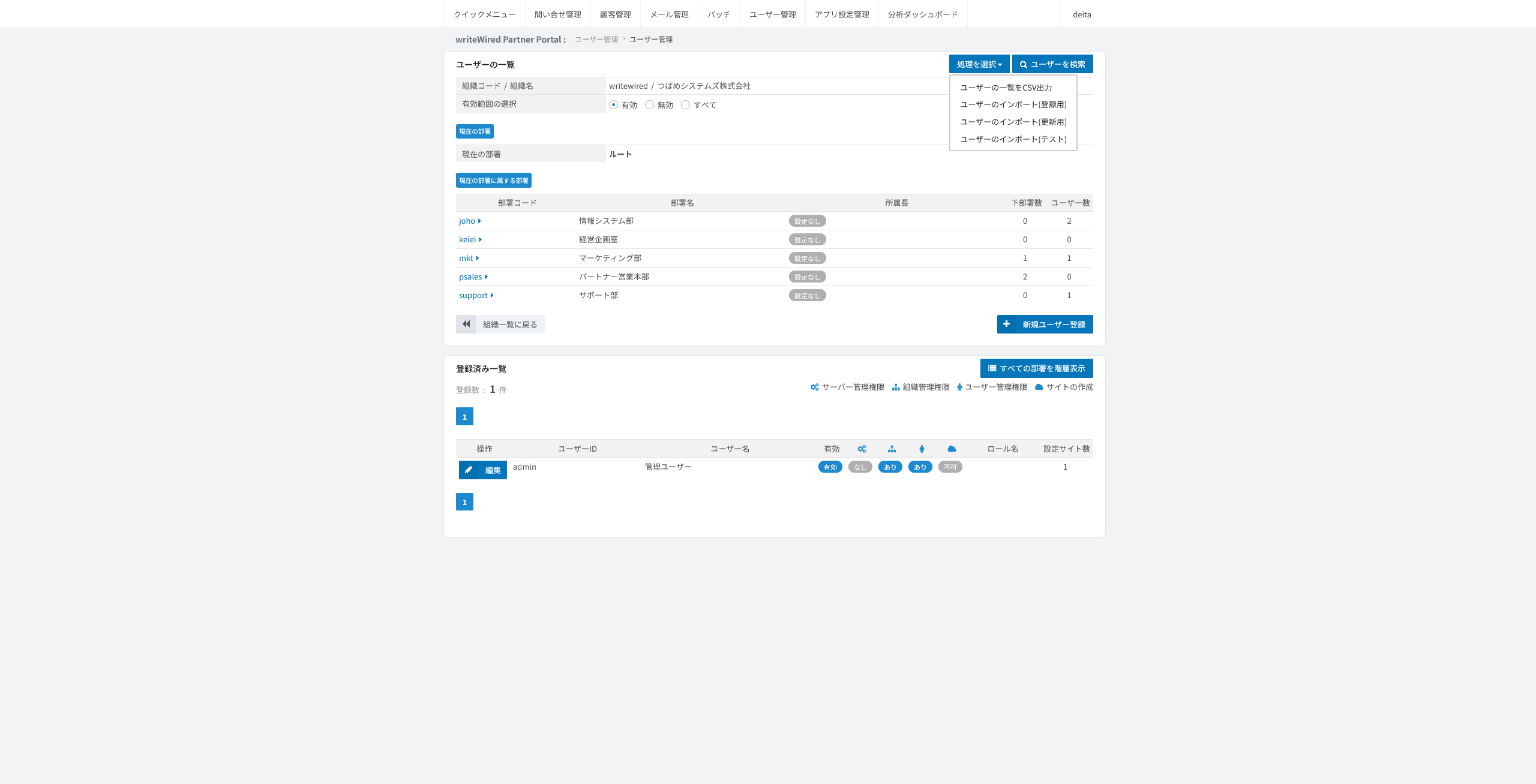Viewport: 1536px width, 784px height.
Task: Click the person column header icon in table
Action: [922, 449]
